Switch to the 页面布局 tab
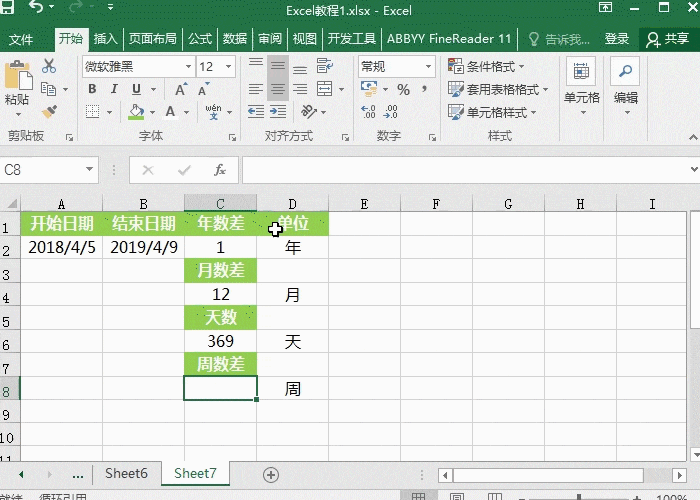Viewport: 700px width, 500px height. pyautogui.click(x=153, y=39)
